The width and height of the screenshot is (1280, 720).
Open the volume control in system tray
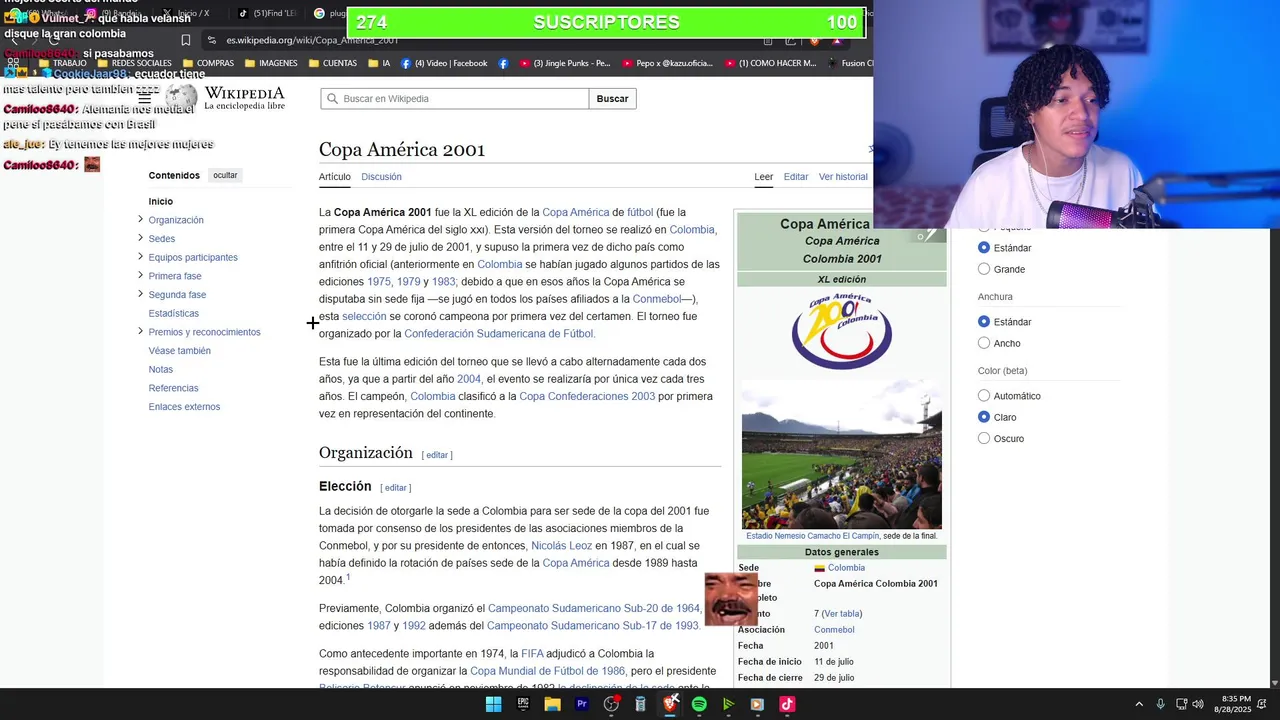(1198, 704)
